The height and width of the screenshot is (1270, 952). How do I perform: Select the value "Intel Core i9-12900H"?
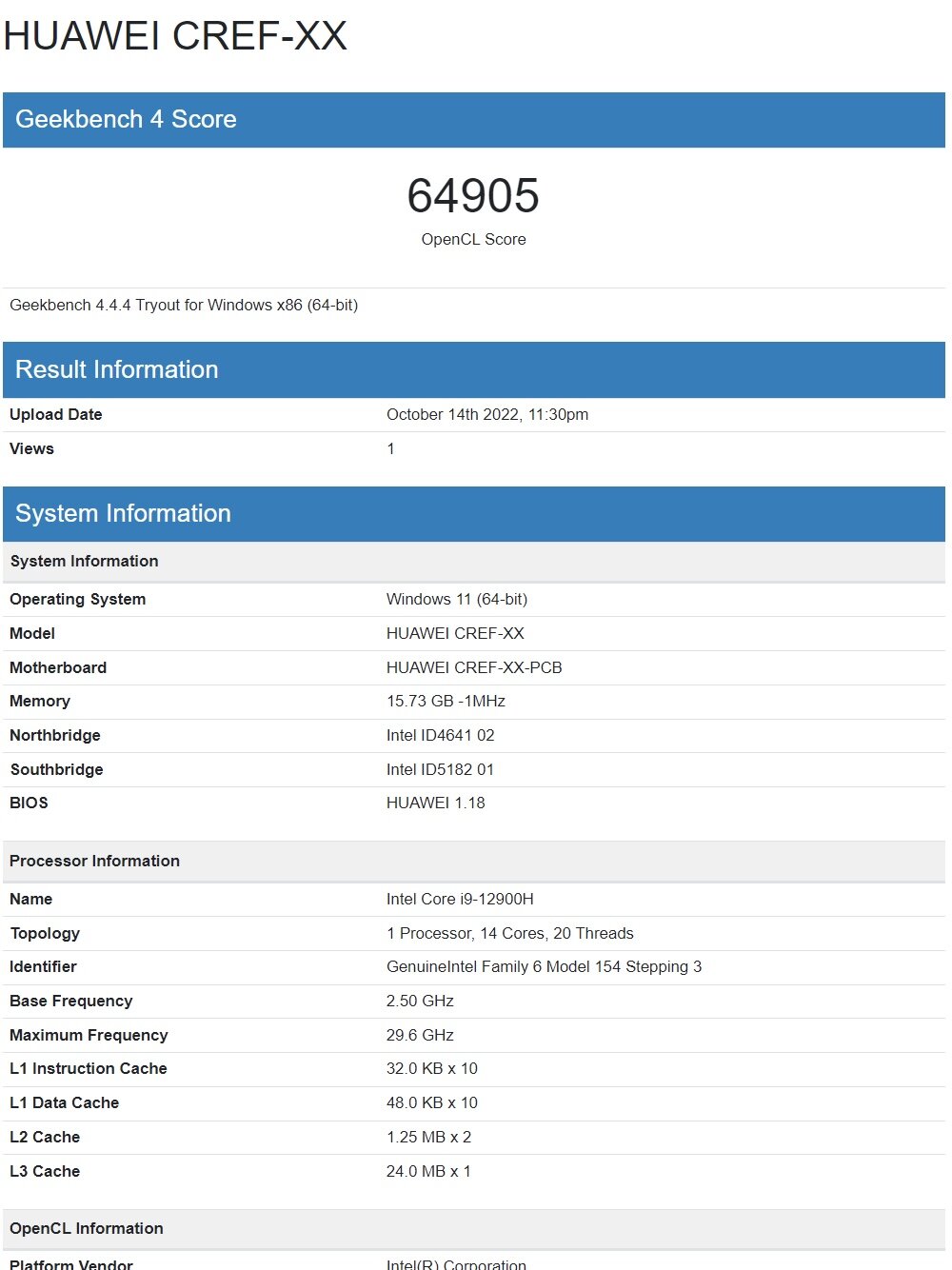(460, 900)
